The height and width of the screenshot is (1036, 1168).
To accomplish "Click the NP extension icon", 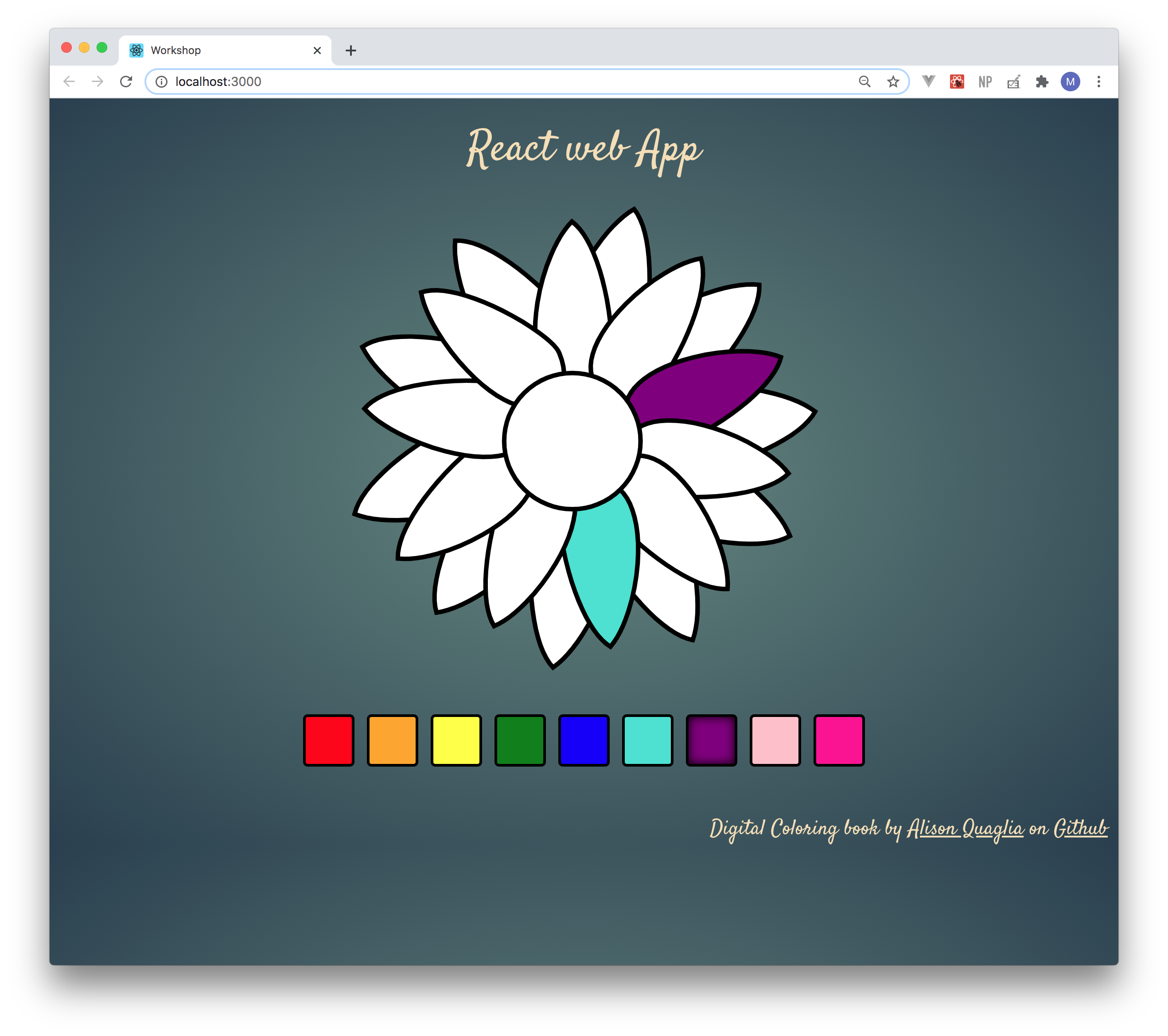I will (985, 82).
